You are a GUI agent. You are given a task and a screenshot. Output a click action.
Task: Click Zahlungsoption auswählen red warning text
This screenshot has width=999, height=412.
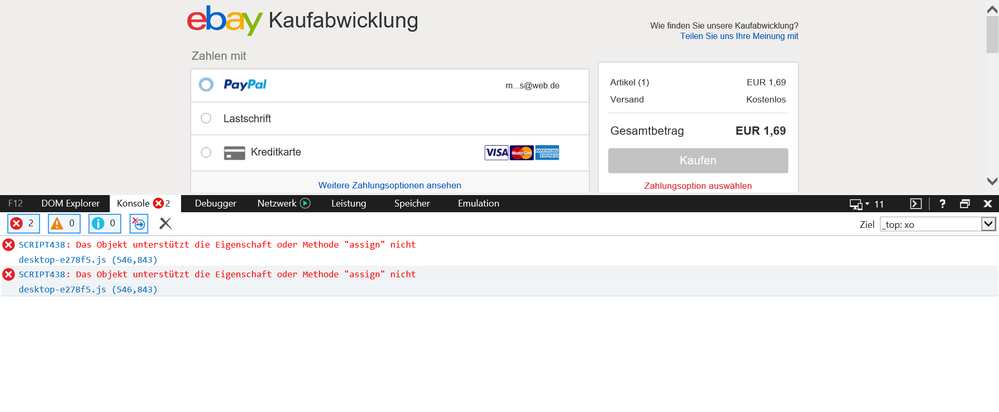coord(698,186)
